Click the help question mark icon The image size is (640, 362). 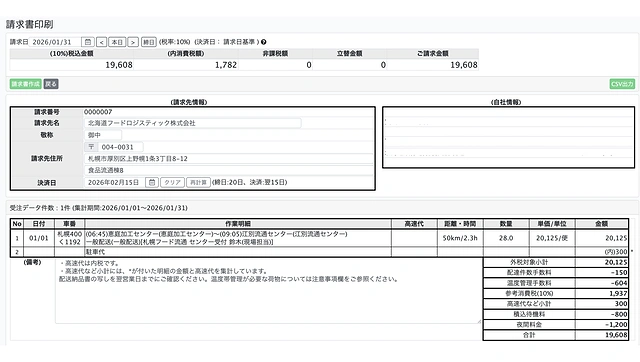click(x=264, y=42)
